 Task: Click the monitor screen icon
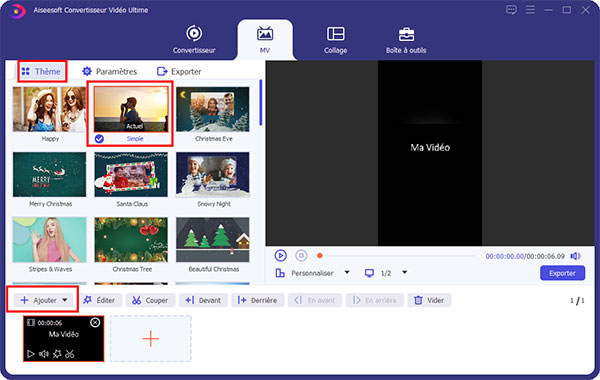coord(369,273)
